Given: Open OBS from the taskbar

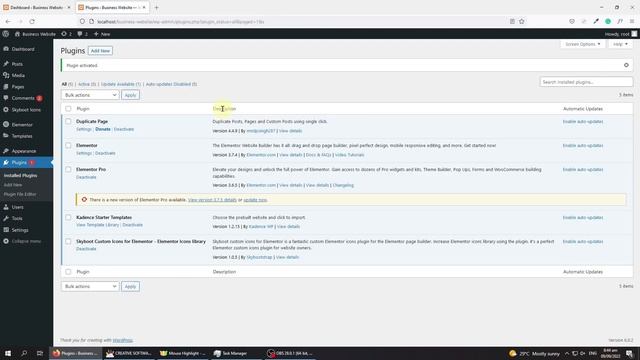Looking at the screenshot, I should (x=290, y=353).
